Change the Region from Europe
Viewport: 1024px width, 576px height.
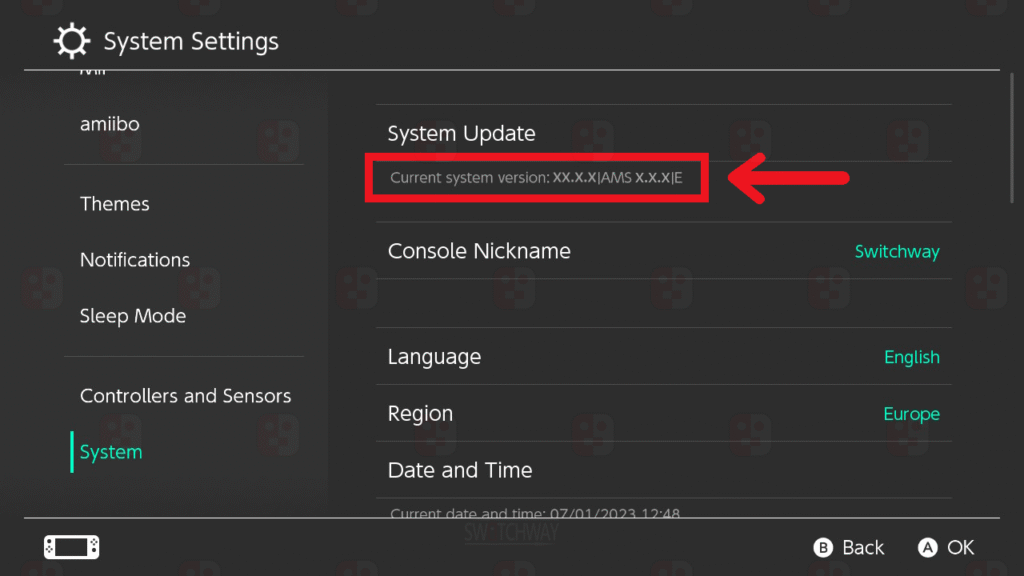[x=664, y=413]
